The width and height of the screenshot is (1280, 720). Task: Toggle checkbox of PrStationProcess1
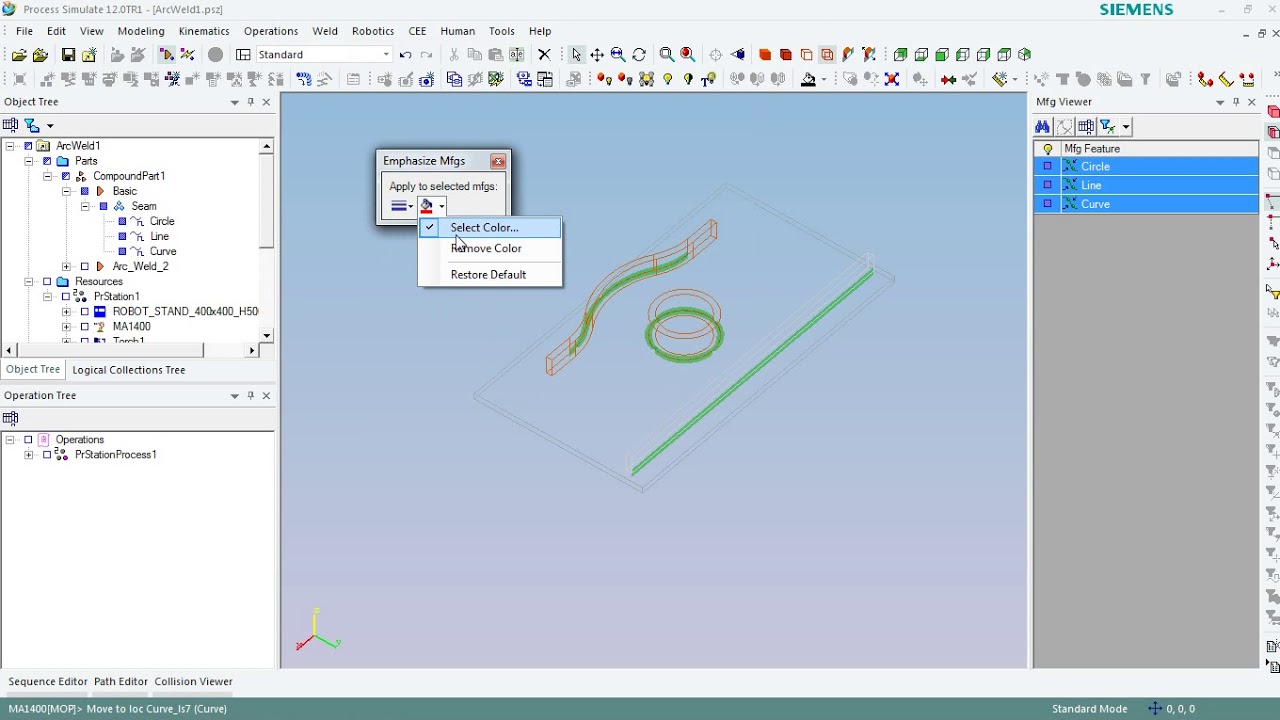point(47,455)
